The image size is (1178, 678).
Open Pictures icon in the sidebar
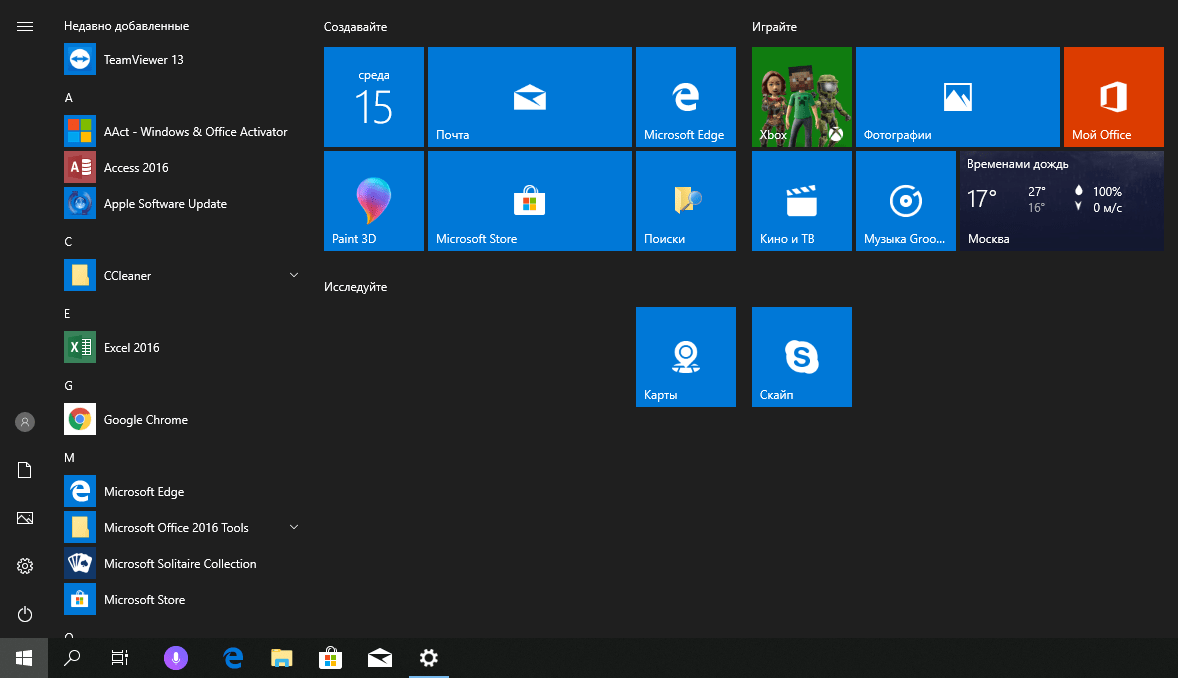coord(25,518)
